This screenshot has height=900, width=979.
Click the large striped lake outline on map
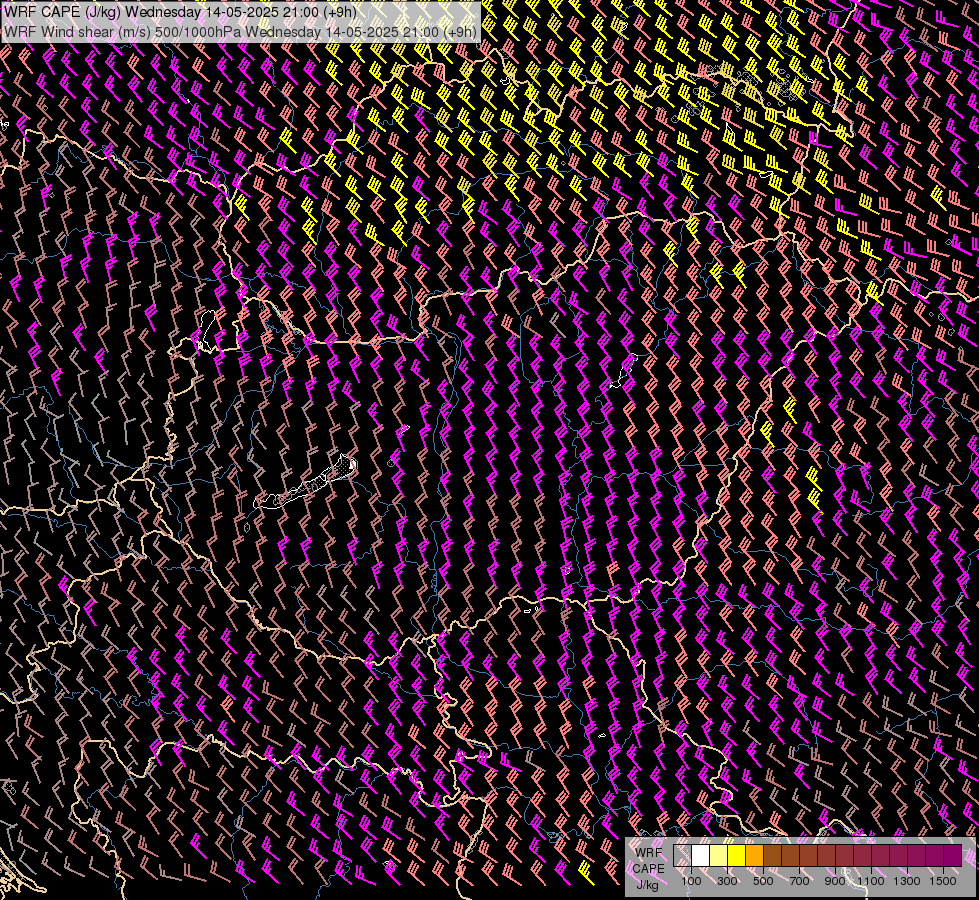click(306, 483)
